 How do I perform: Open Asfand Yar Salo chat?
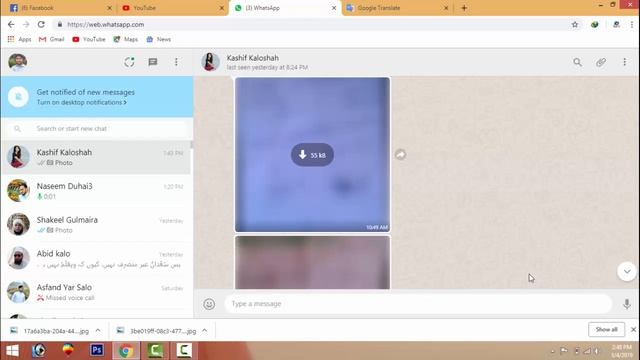coord(96,292)
